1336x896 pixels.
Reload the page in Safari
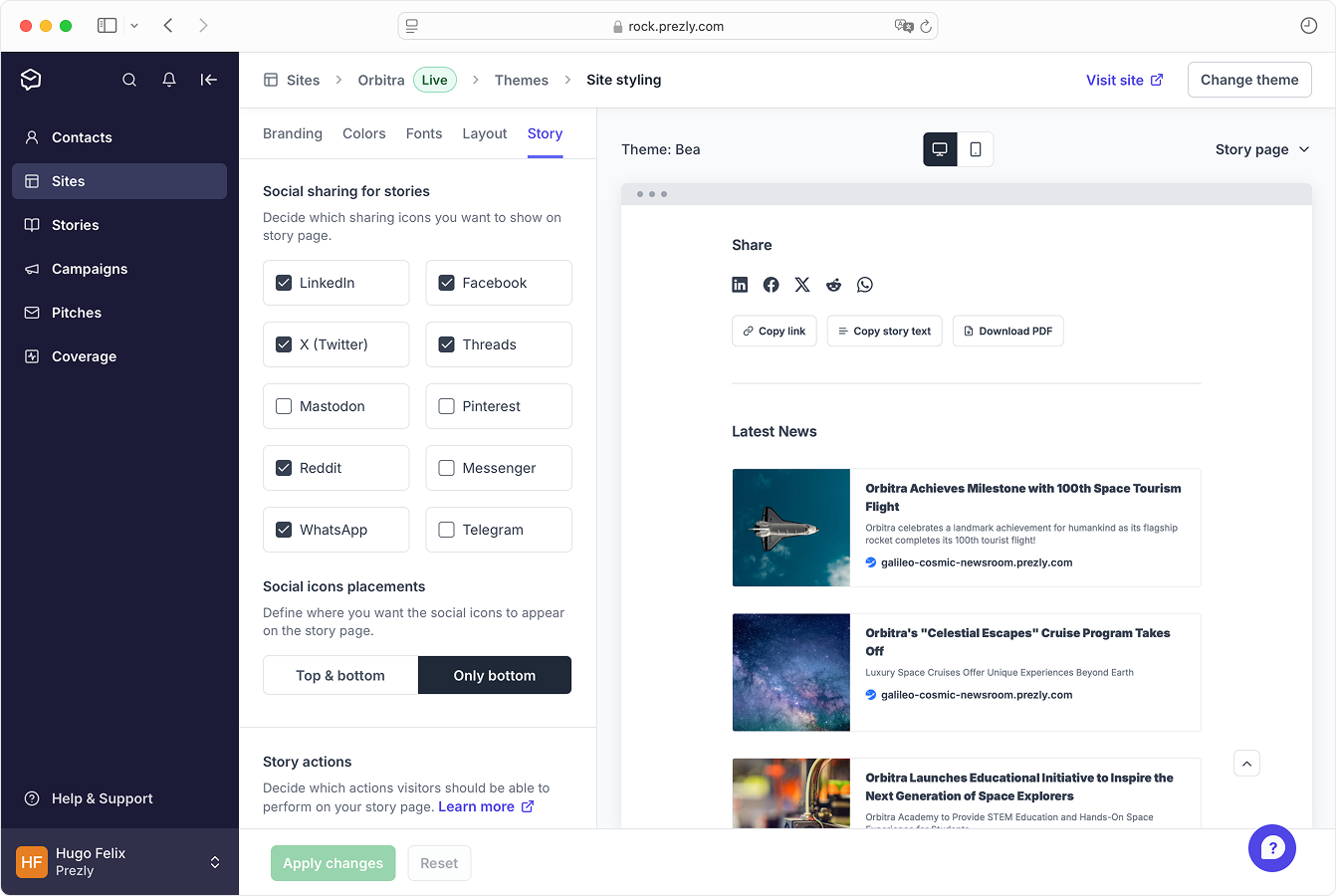pyautogui.click(x=926, y=27)
